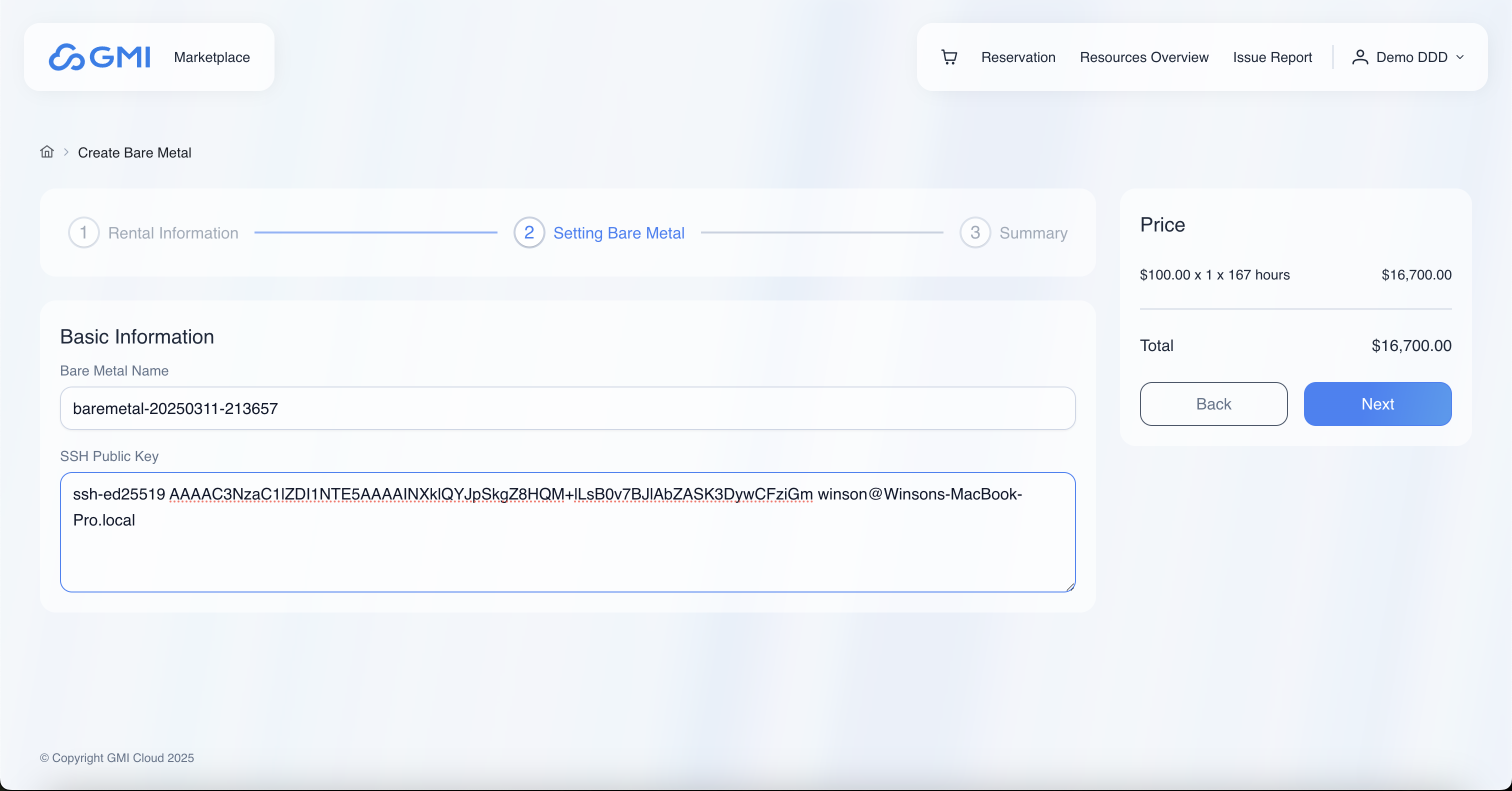Click the GMI cloud logo
This screenshot has height=791, width=1512.
tap(100, 57)
